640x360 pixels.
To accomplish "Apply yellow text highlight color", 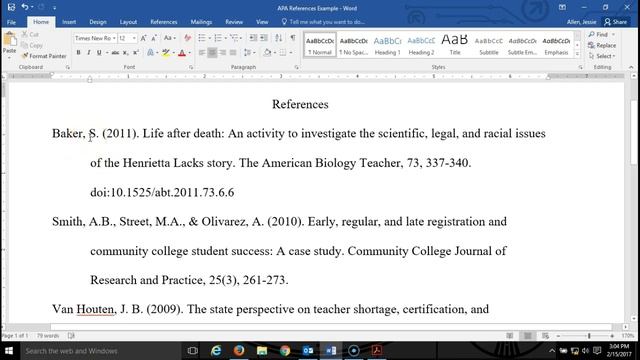I will (165, 53).
